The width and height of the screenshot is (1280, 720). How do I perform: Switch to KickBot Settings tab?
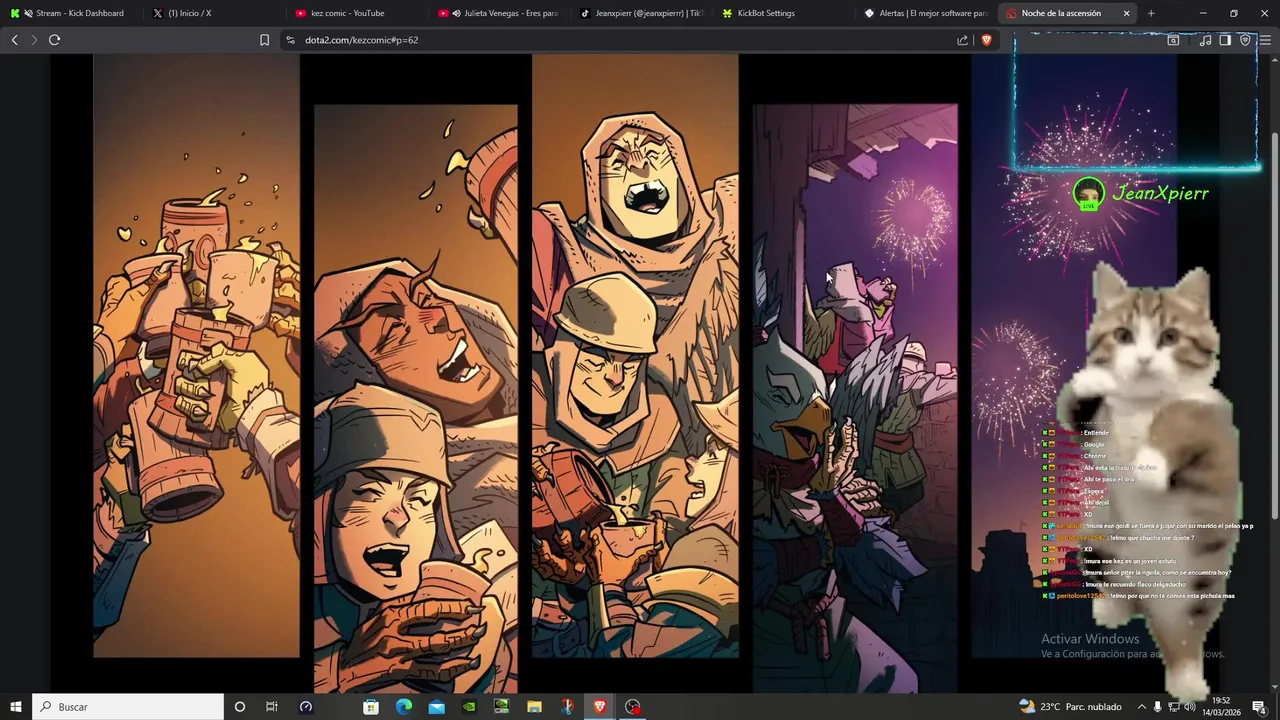787,13
